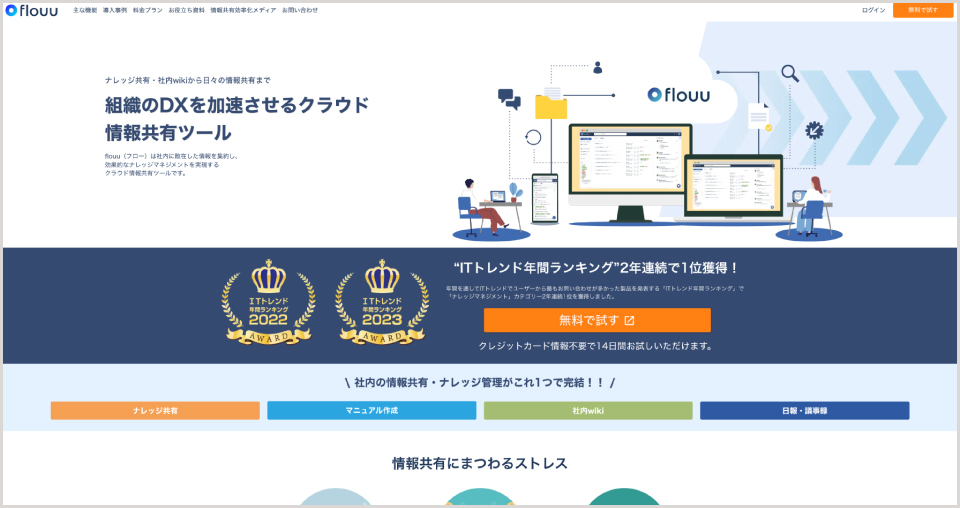The height and width of the screenshot is (508, 960).
Task: Click the external-link icon on 無料で試す button
Action: click(x=629, y=320)
